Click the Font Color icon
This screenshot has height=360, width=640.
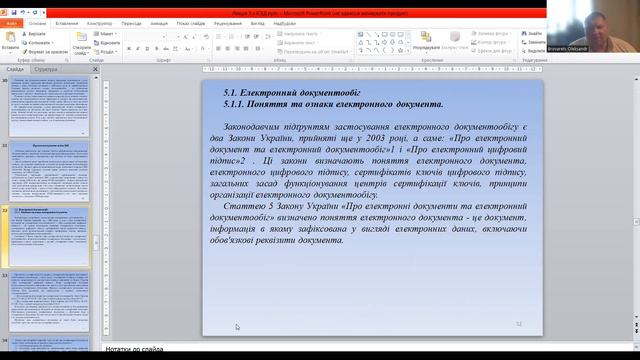click(x=203, y=49)
